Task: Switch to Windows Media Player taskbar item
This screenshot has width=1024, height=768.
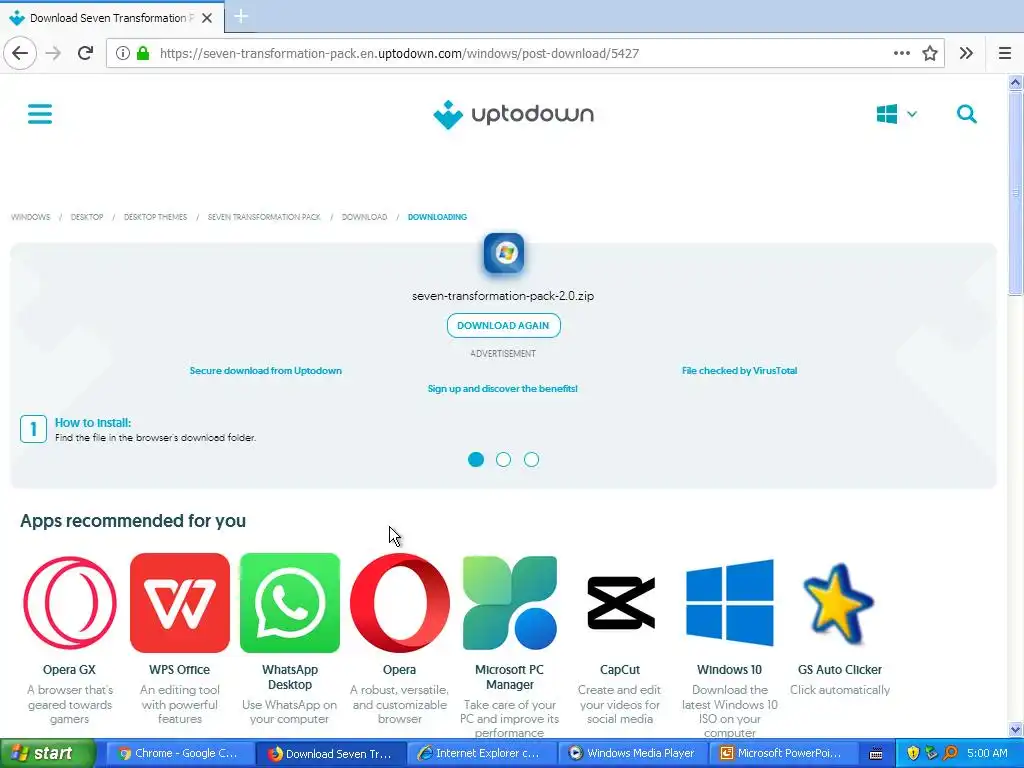Action: 632,754
